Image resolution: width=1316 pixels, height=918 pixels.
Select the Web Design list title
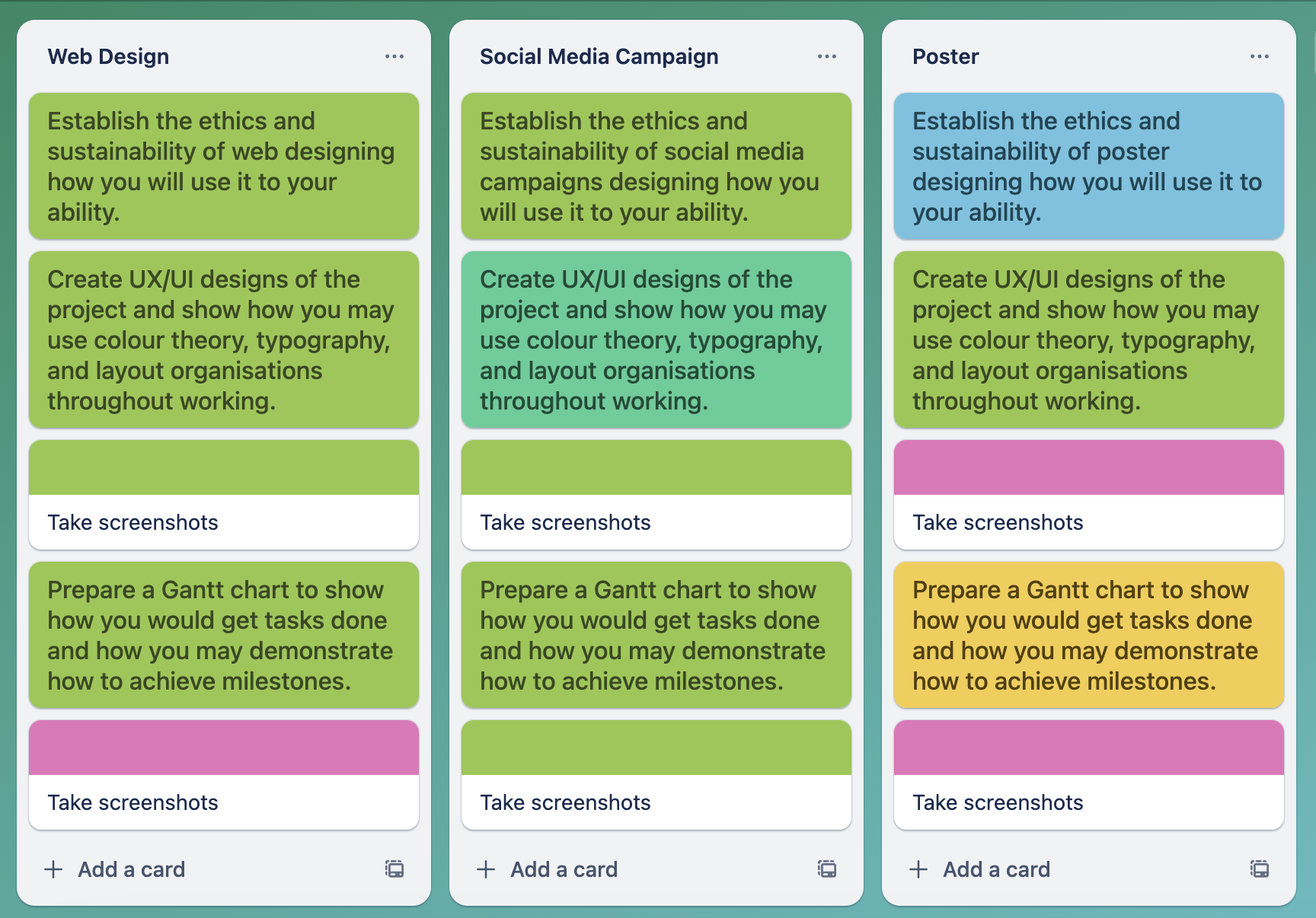108,56
